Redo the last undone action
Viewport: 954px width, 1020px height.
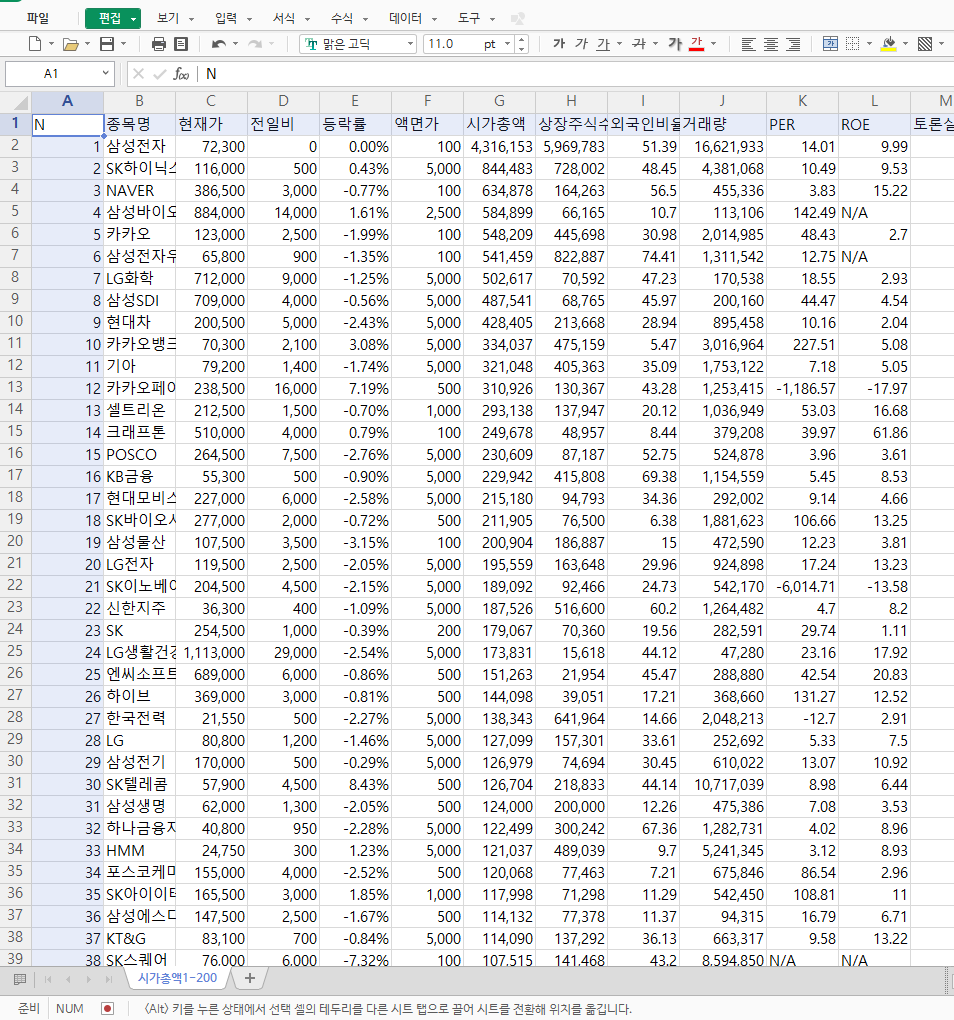click(255, 44)
